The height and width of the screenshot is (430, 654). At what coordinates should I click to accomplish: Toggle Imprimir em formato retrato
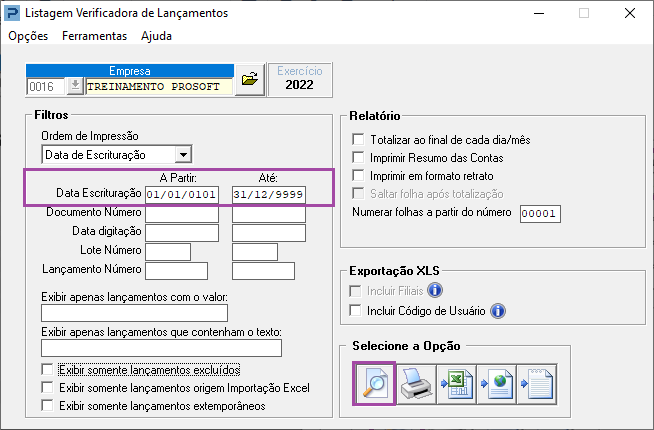click(x=358, y=175)
